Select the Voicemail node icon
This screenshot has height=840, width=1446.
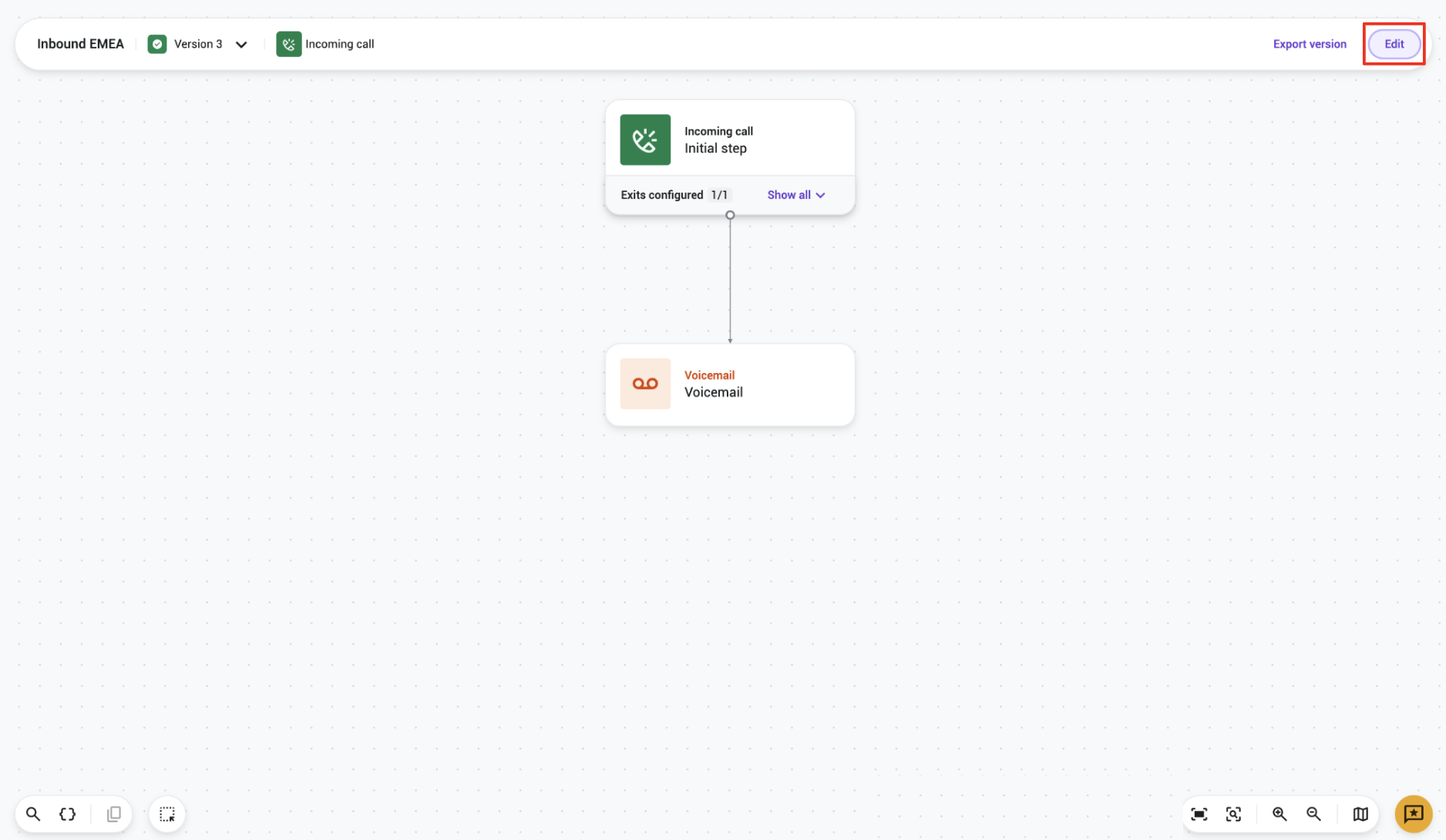(x=645, y=384)
